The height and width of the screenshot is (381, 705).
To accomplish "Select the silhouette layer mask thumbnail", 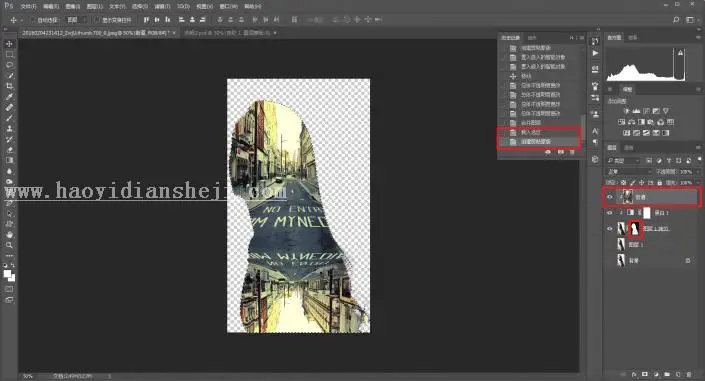I will click(x=635, y=229).
